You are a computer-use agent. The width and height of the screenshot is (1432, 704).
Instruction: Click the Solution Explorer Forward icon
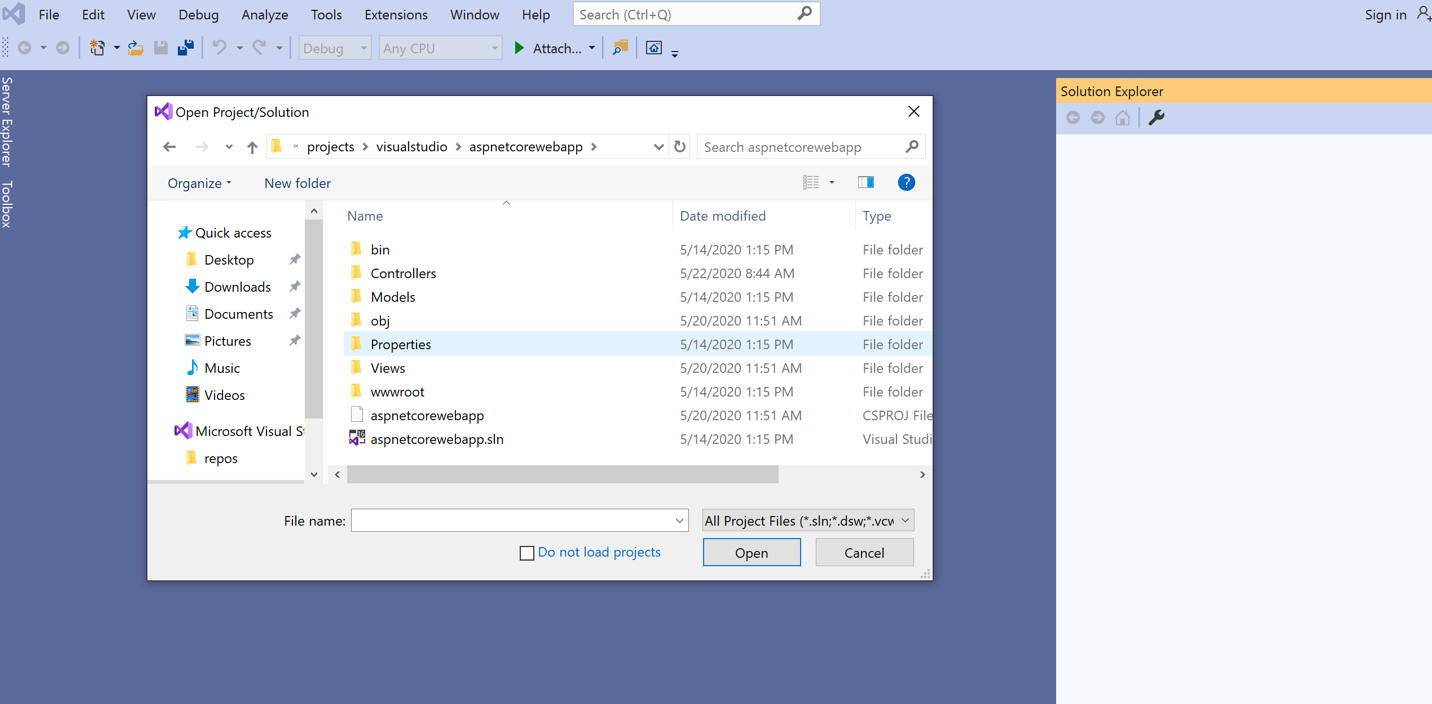point(1098,118)
